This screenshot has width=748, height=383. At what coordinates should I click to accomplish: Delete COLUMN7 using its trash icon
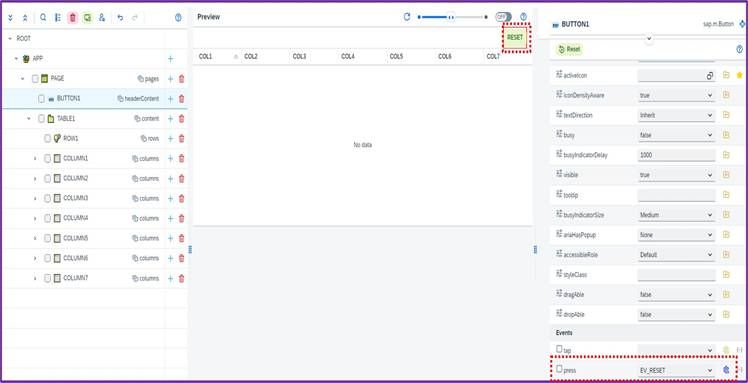point(181,279)
